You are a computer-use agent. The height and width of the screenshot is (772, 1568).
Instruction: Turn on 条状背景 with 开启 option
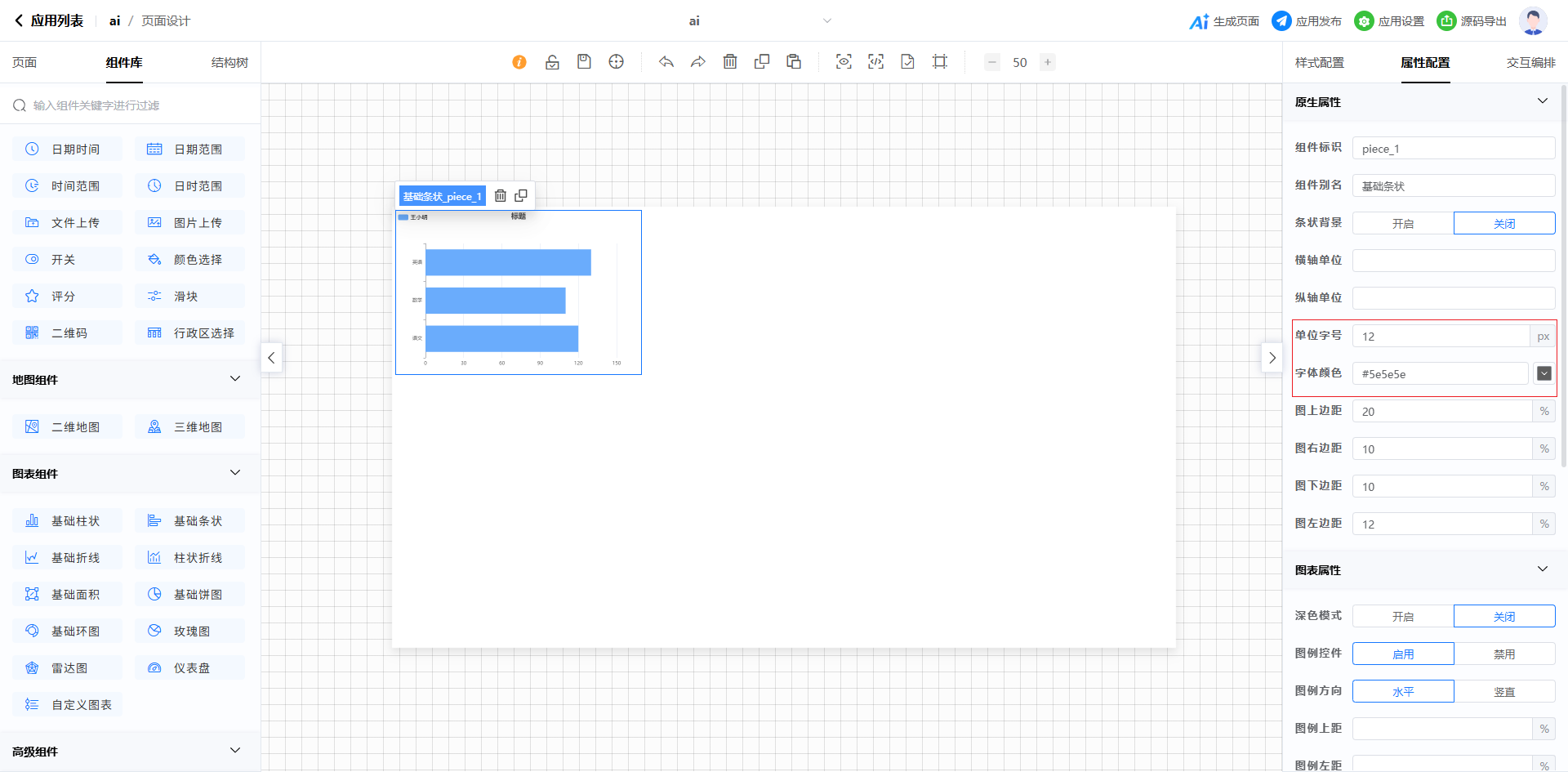[x=1402, y=223]
